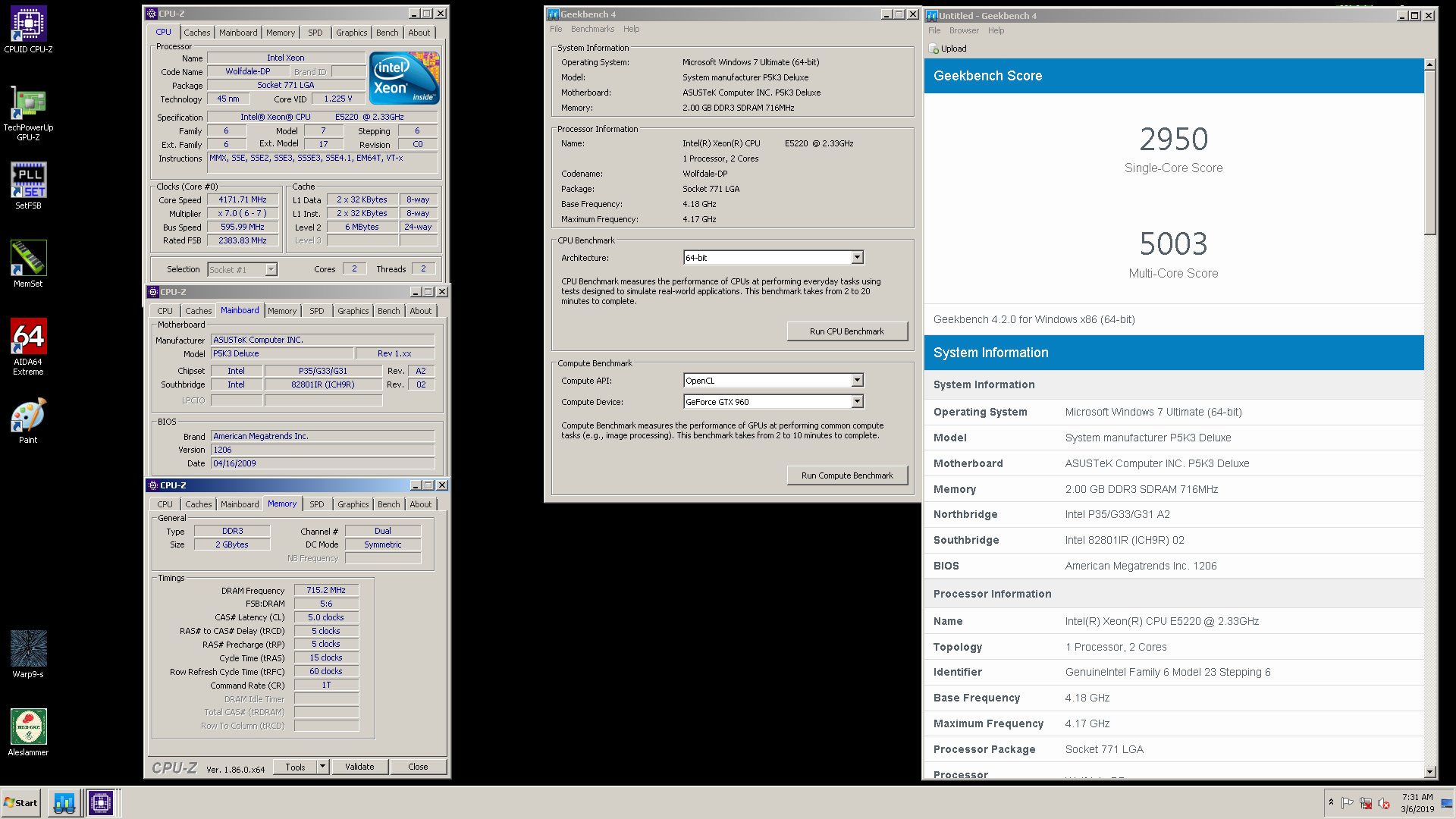Expand the Tools dropdown arrow in CPU-Z

coord(322,767)
